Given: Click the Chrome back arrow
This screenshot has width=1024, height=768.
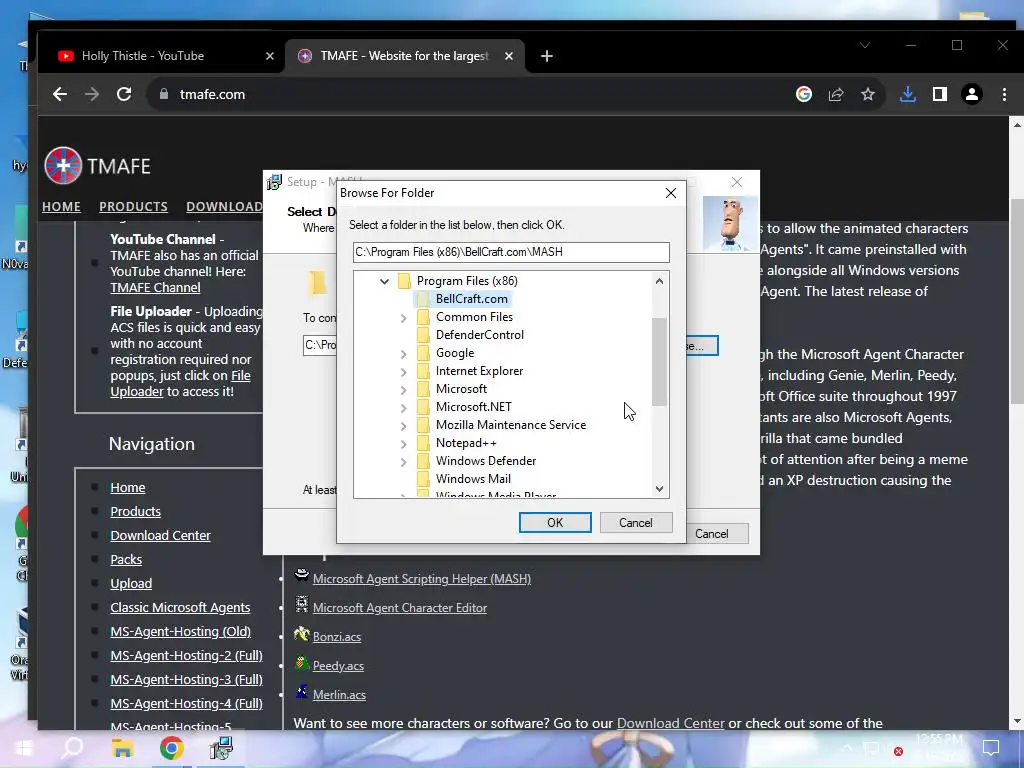Looking at the screenshot, I should 60,94.
